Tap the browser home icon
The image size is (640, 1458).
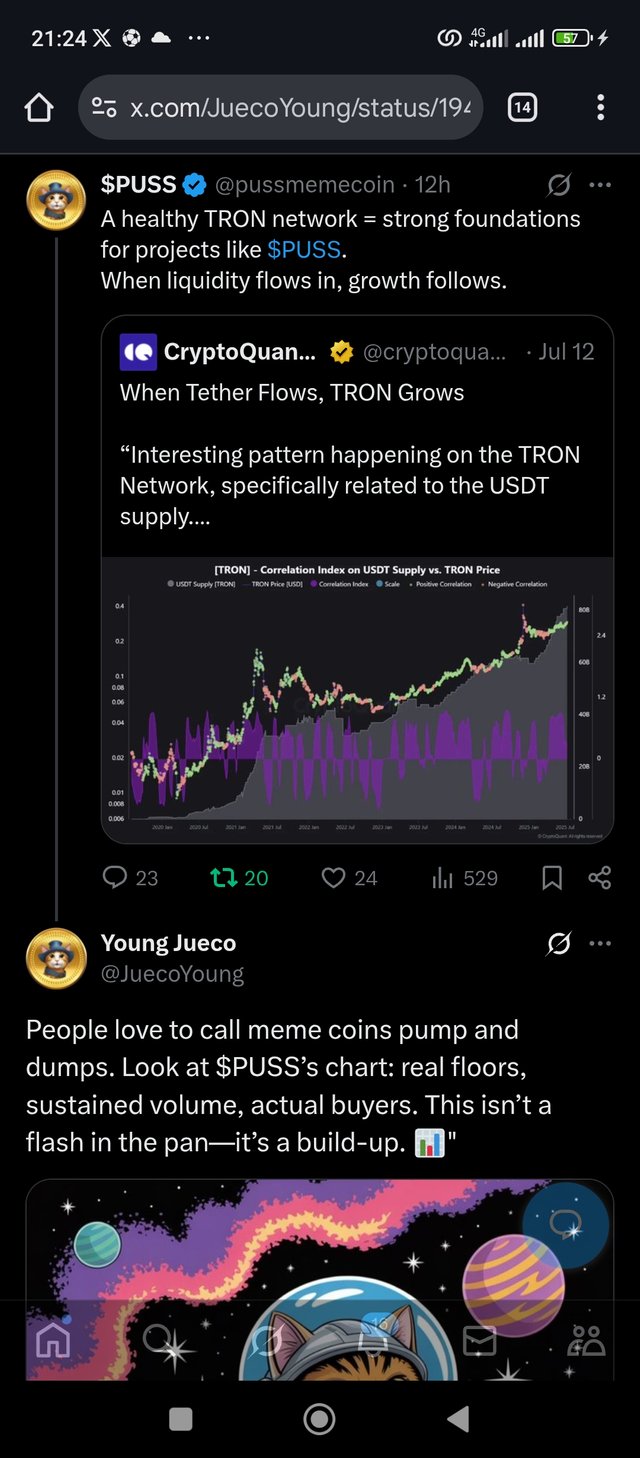38,107
